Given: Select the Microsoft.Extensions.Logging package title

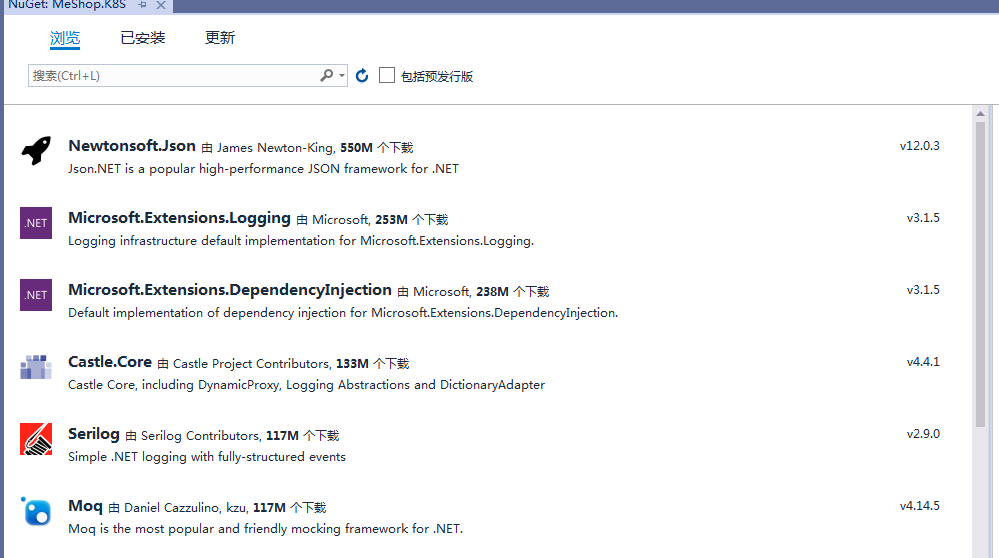Looking at the screenshot, I should [x=180, y=218].
